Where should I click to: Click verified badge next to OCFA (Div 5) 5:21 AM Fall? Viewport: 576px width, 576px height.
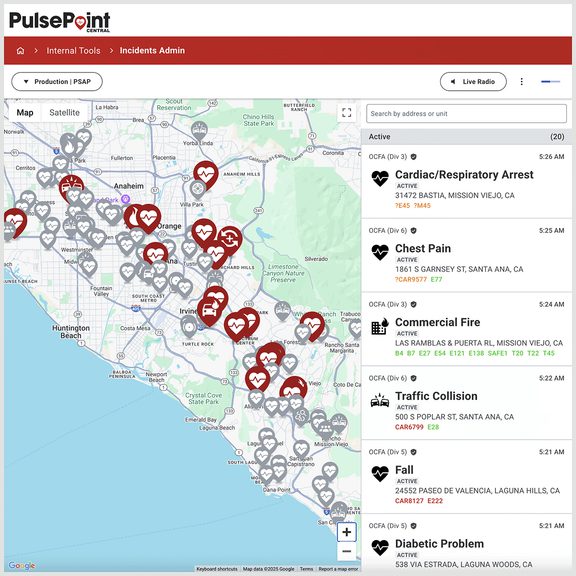pos(414,452)
